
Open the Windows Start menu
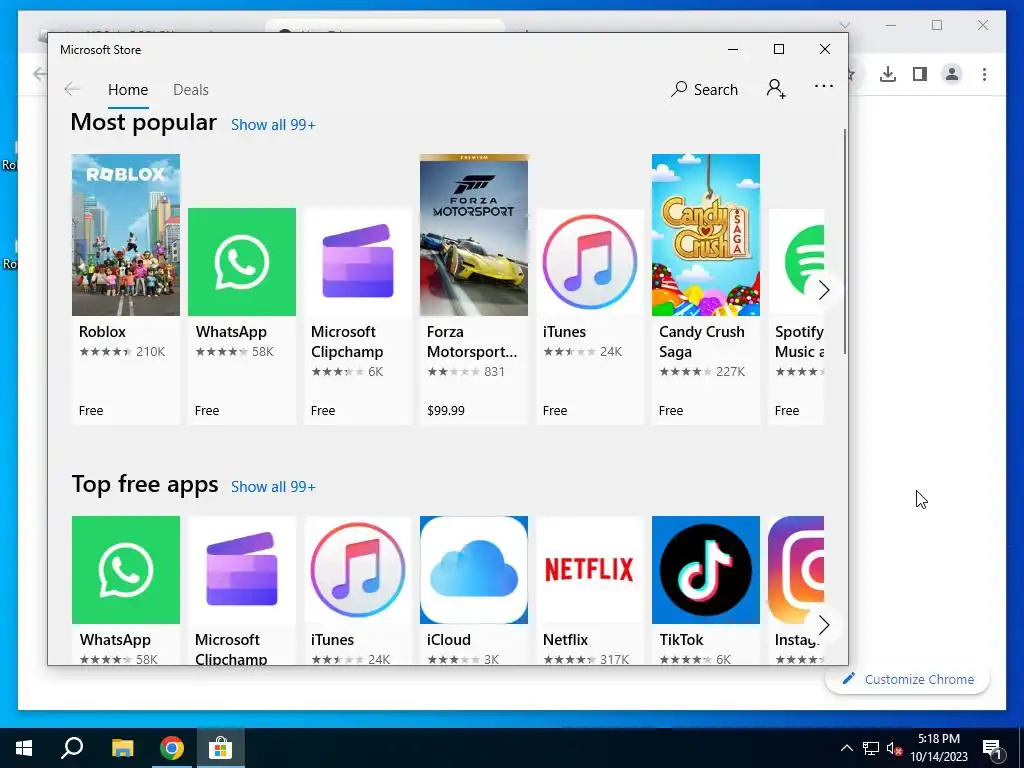point(24,748)
